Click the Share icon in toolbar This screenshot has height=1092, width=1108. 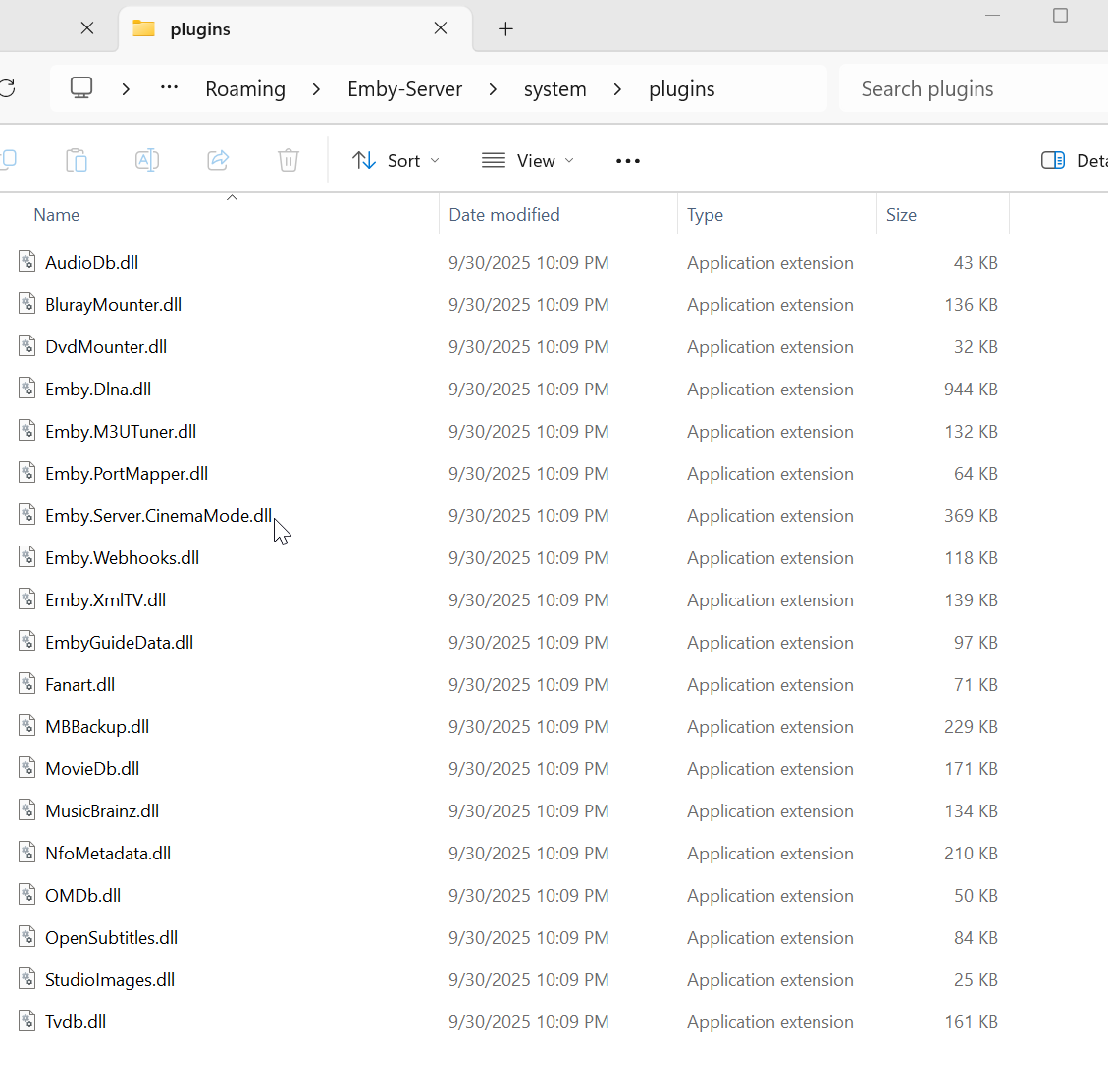[218, 160]
